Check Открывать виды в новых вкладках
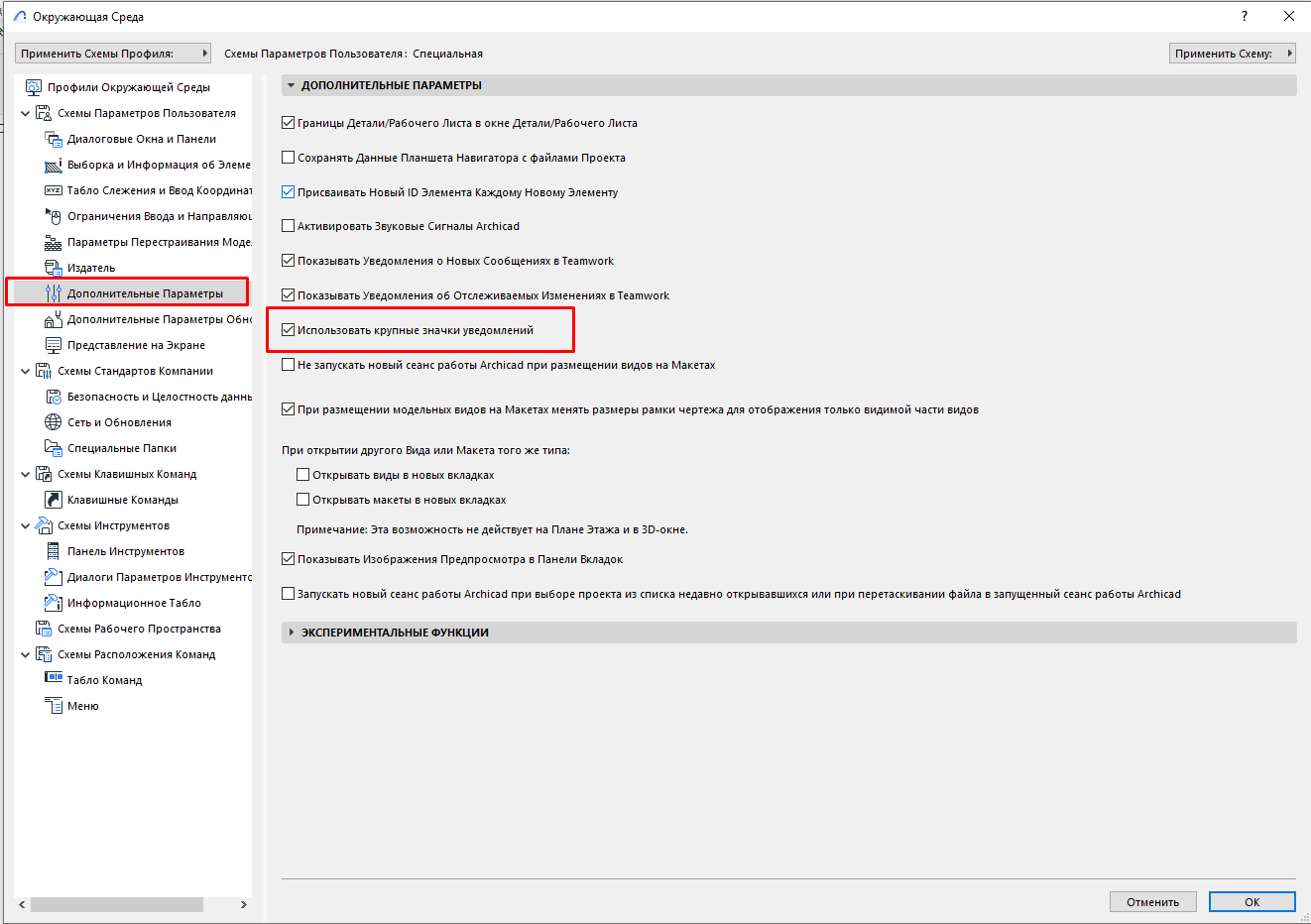 (303, 475)
